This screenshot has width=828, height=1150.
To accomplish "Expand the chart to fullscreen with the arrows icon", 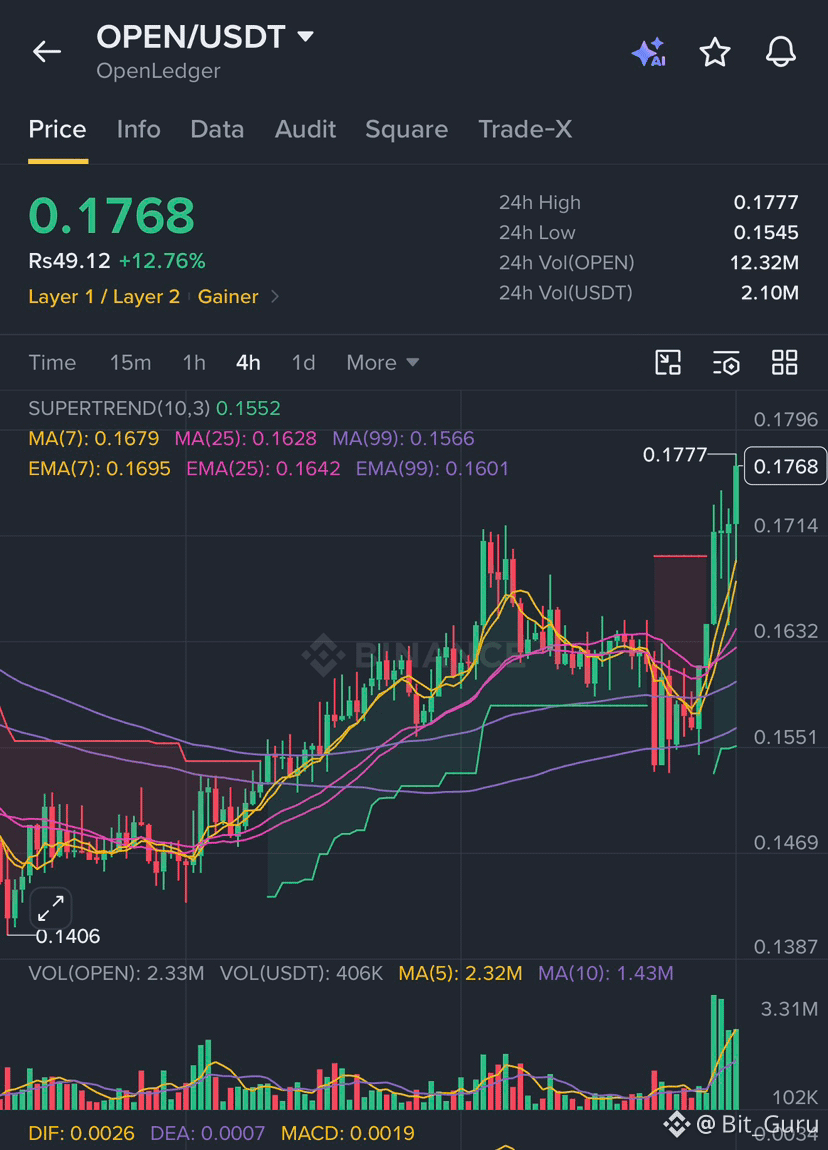I will (51, 909).
